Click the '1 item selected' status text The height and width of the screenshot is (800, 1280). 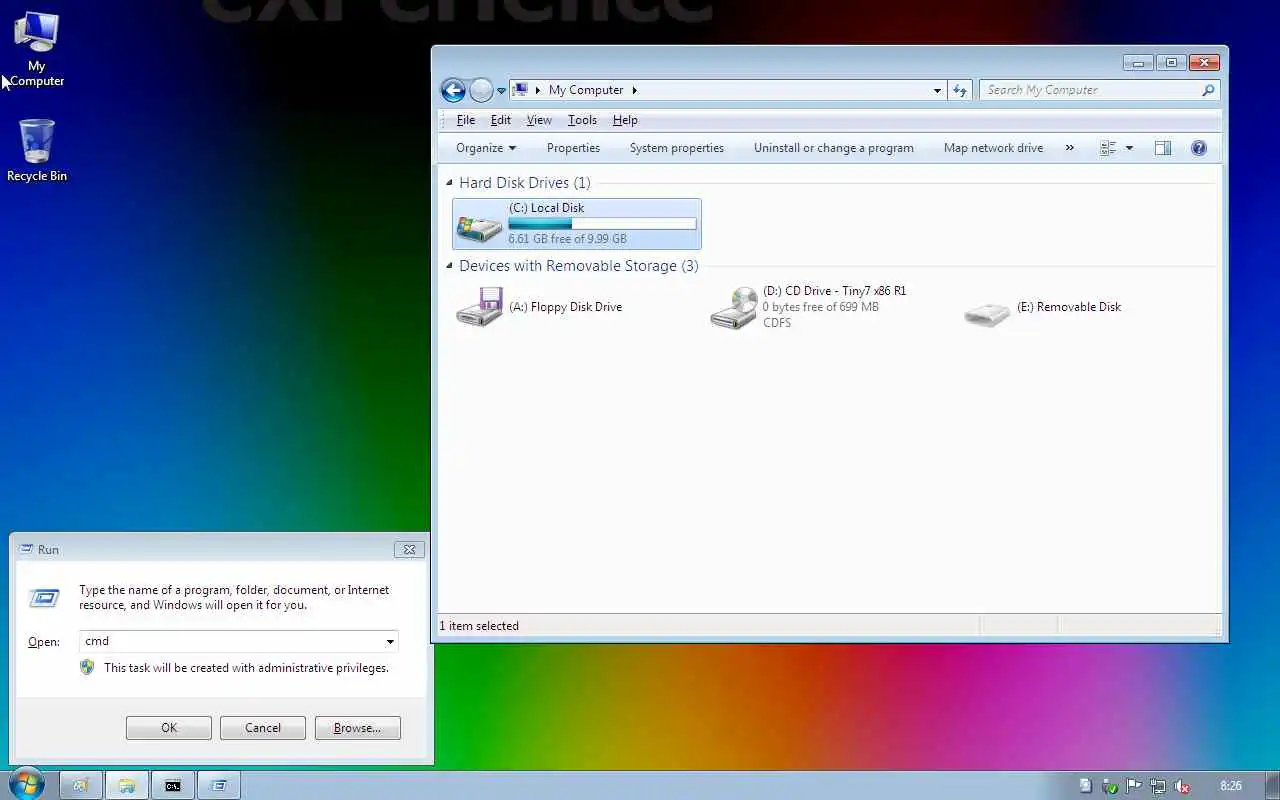pyautogui.click(x=479, y=626)
